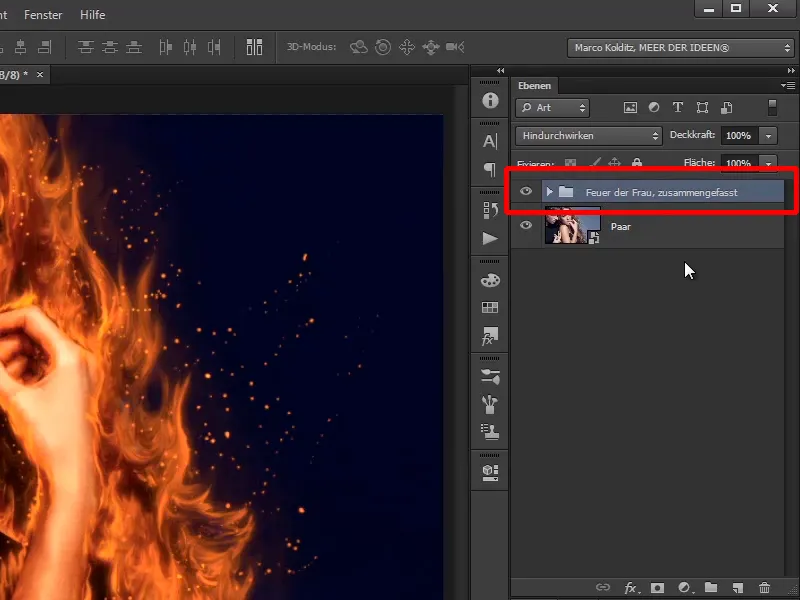Select the Paar layer name
Screen dimensions: 800x600
pos(620,227)
